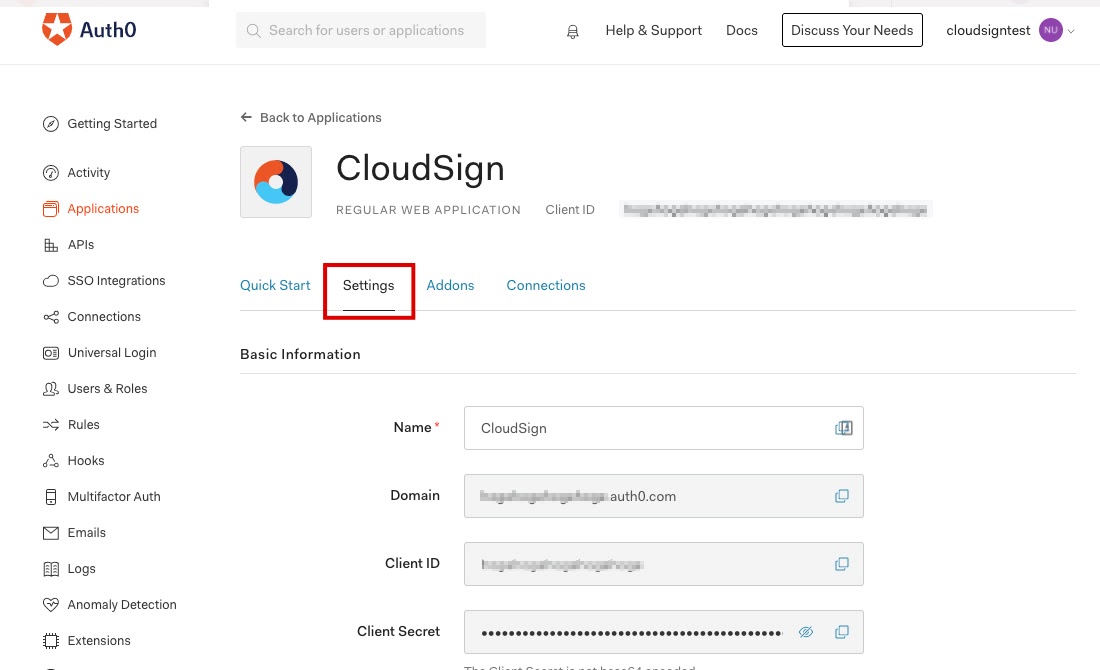The image size is (1100, 670).
Task: Click the Auth0 wordmark text
Action: pos(108,30)
